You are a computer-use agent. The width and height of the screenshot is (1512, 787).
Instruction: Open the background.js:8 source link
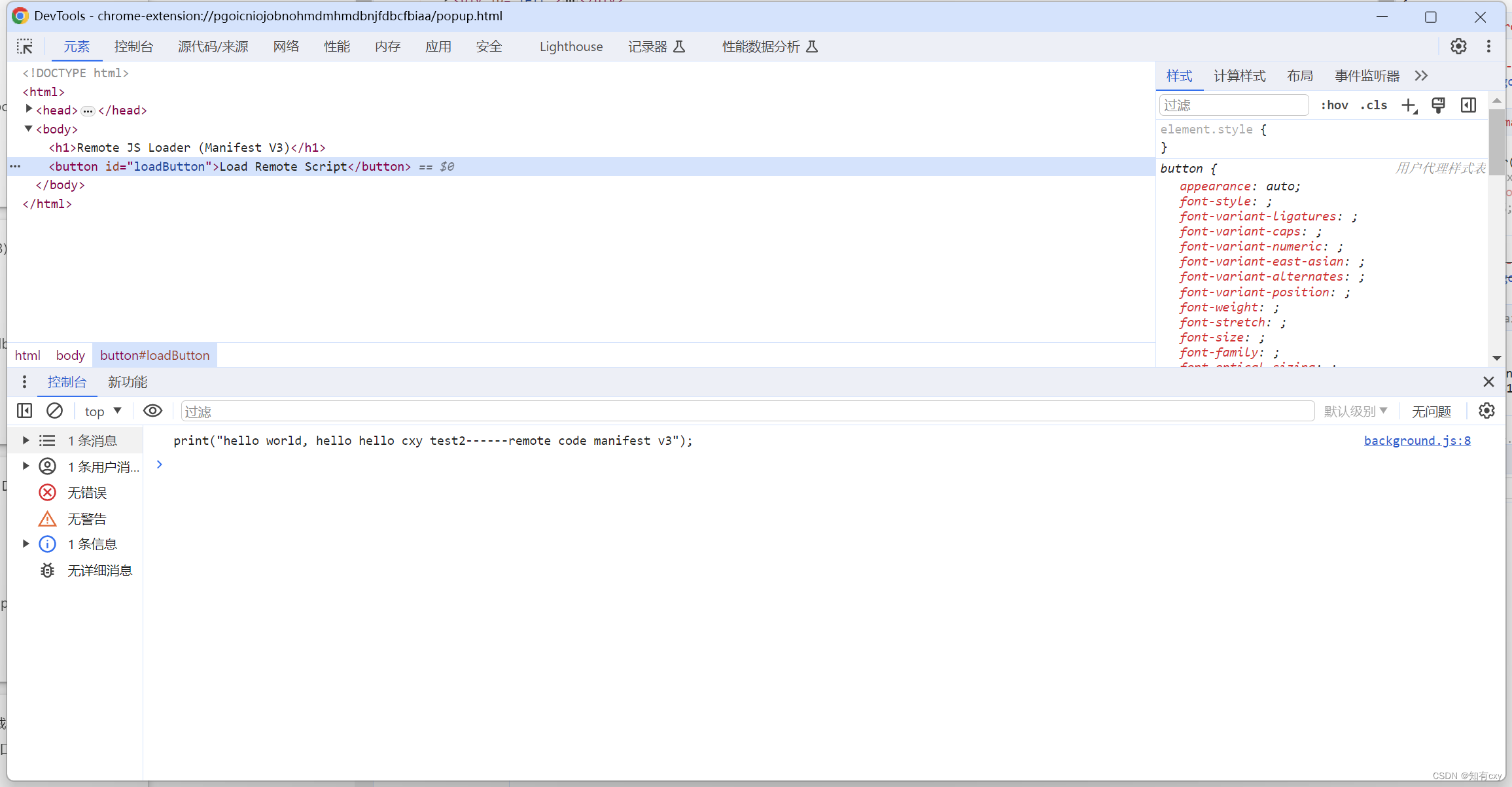[x=1417, y=441]
